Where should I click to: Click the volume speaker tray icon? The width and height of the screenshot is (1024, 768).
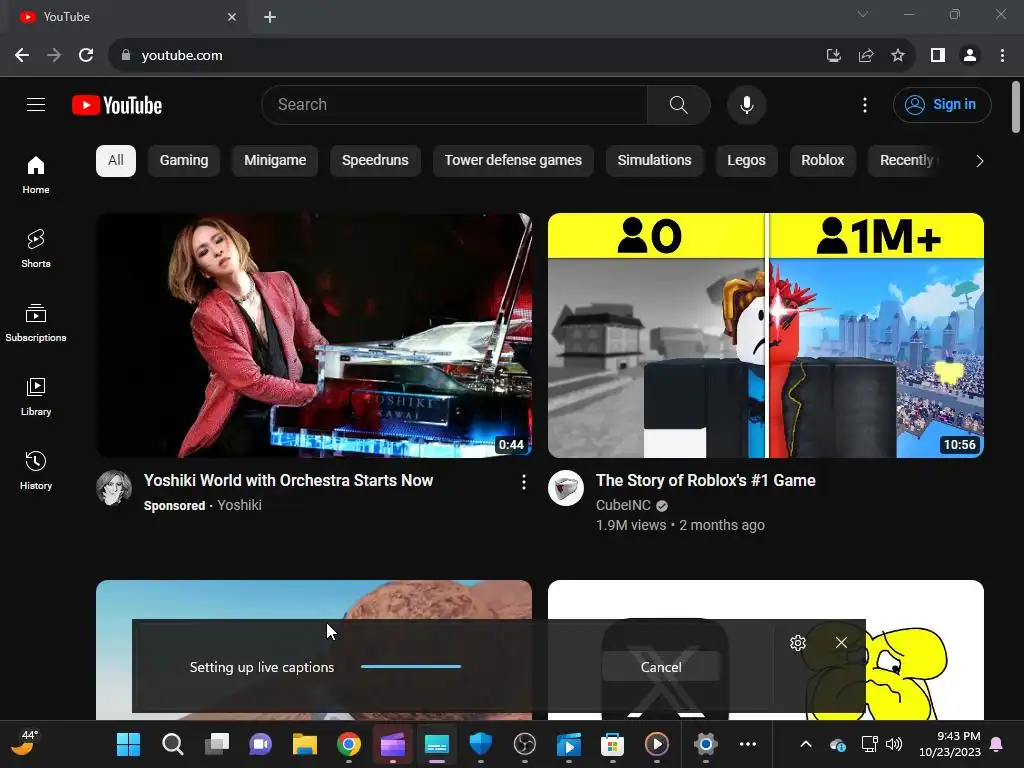tap(893, 744)
